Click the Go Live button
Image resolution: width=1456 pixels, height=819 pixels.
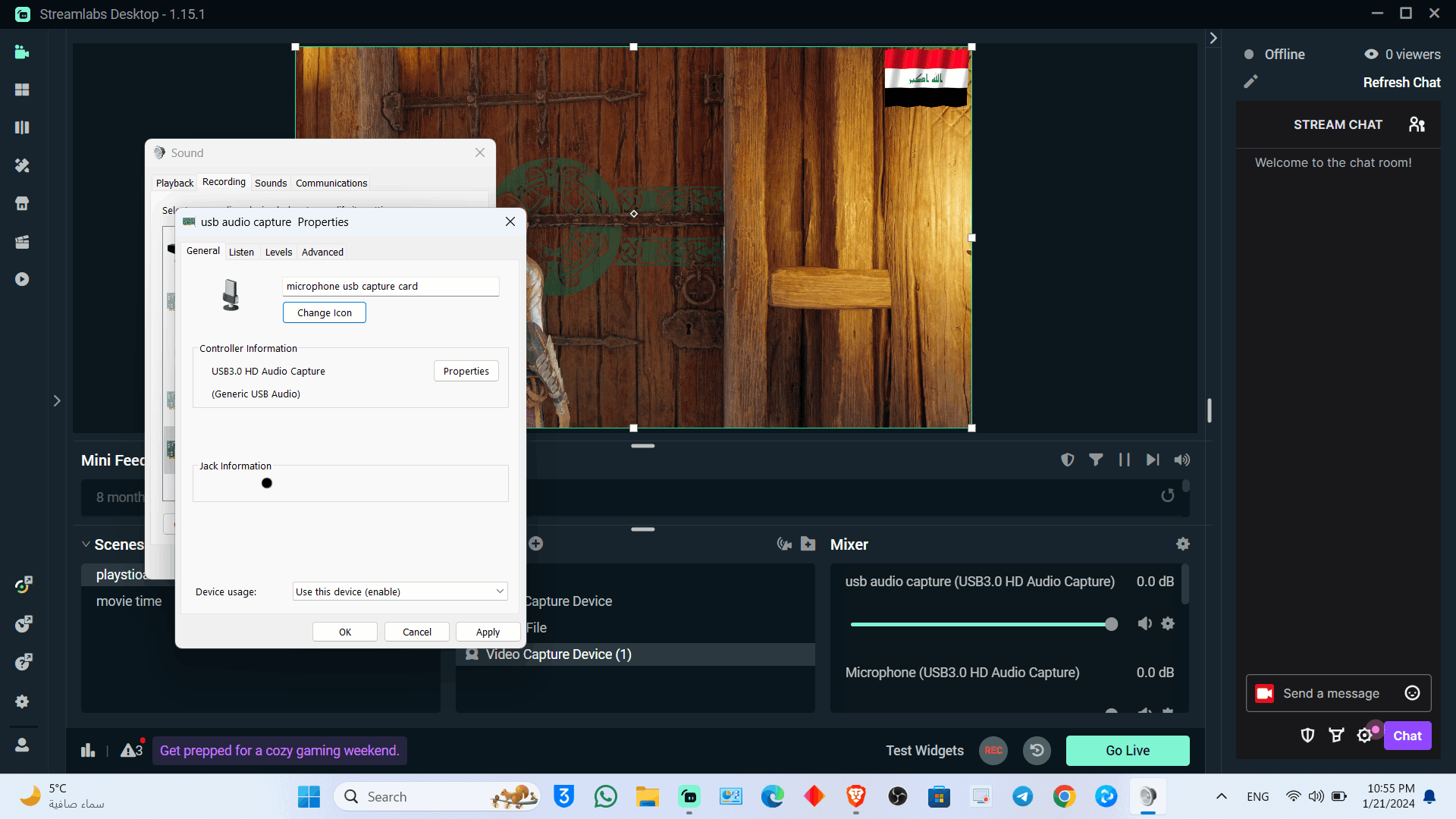[1128, 751]
